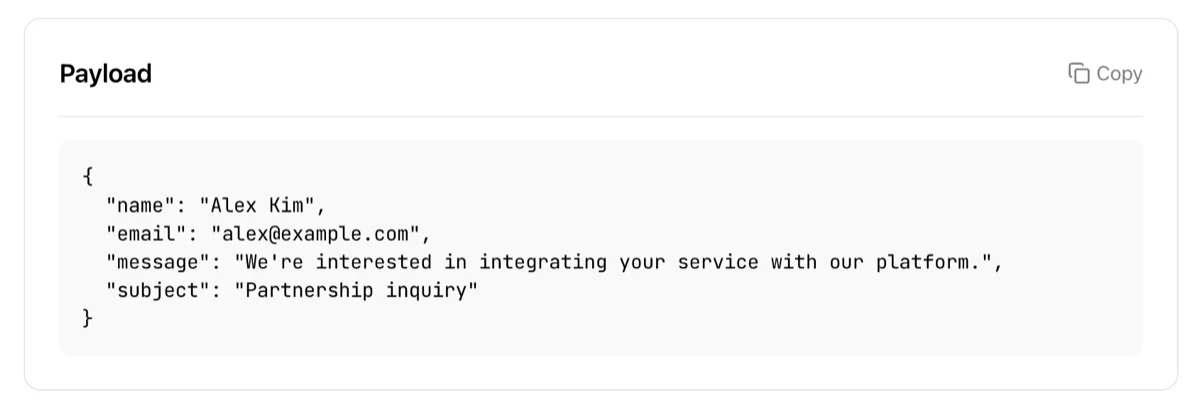Click the copy icon beside Payload
This screenshot has width=1200, height=407.
click(x=1079, y=74)
